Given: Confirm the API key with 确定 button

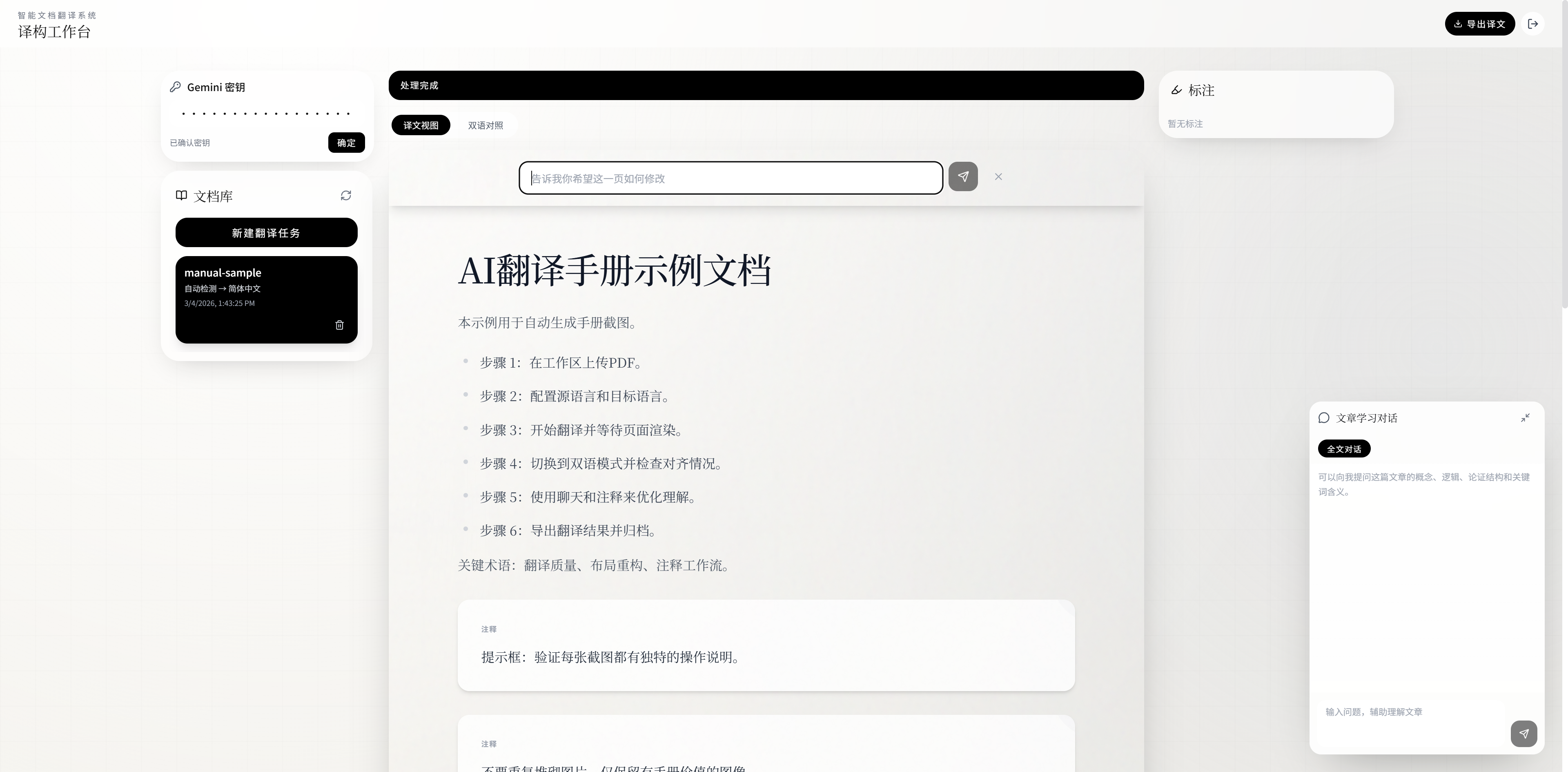Looking at the screenshot, I should point(346,143).
